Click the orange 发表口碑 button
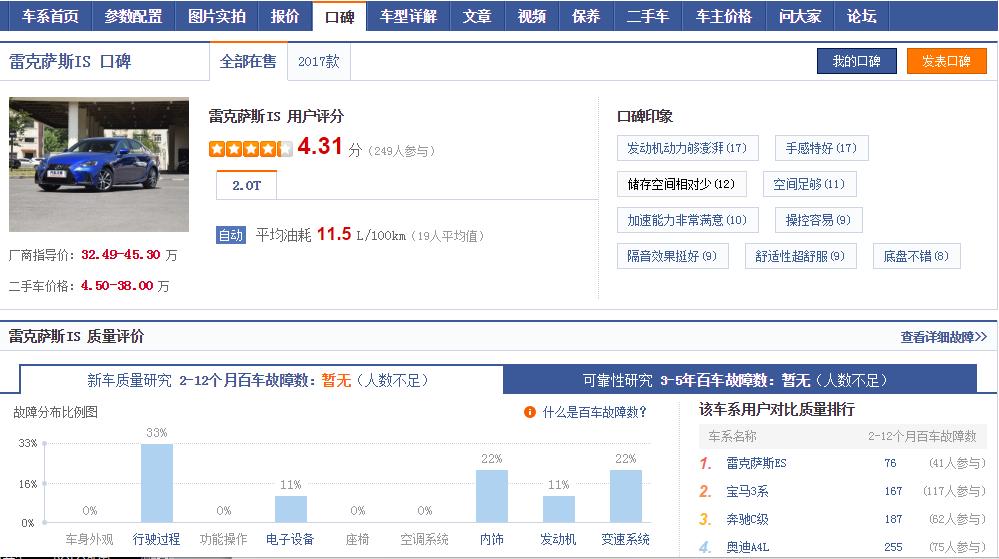The width and height of the screenshot is (999, 559). [x=947, y=61]
